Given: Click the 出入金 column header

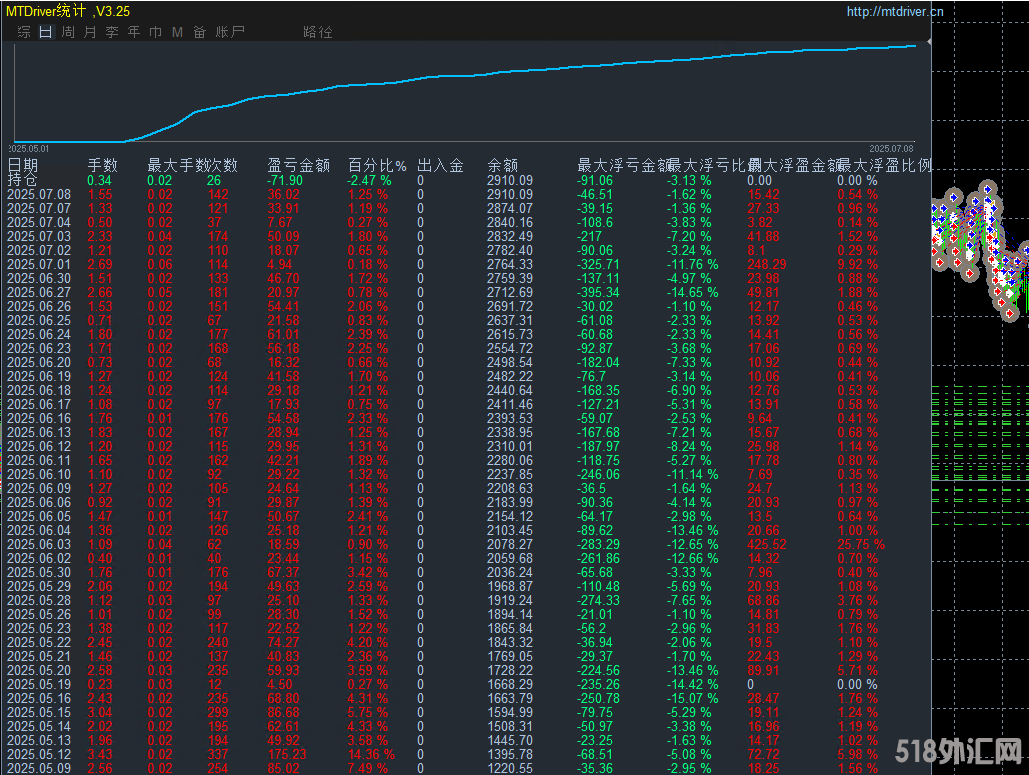Looking at the screenshot, I should point(440,165).
